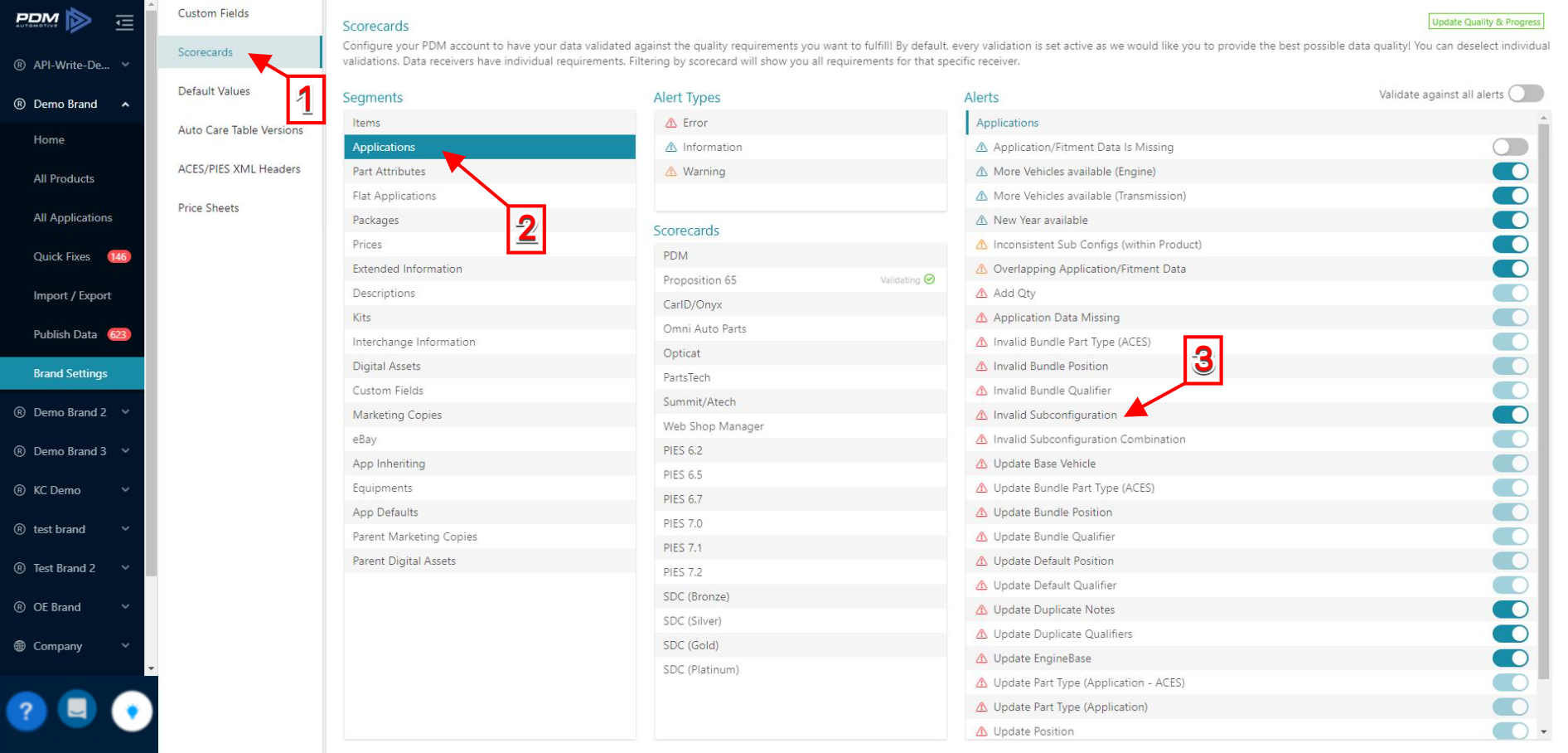
Task: Toggle the New Year available alert
Action: click(x=1510, y=220)
